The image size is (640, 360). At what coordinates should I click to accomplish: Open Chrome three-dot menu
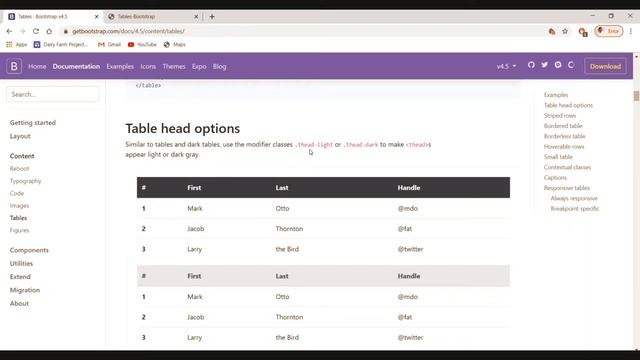(x=631, y=31)
